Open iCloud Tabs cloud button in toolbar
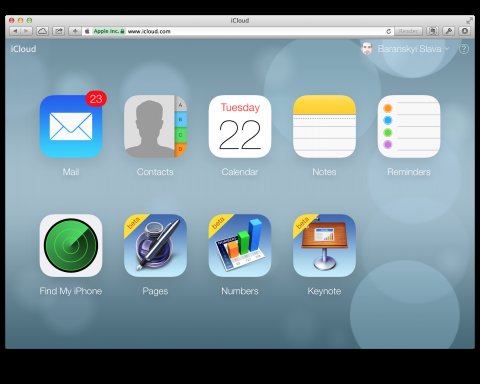This screenshot has height=384, width=480. tap(42, 31)
